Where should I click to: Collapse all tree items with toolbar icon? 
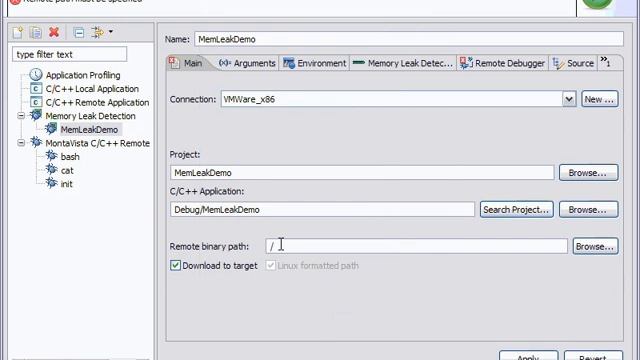[79, 32]
